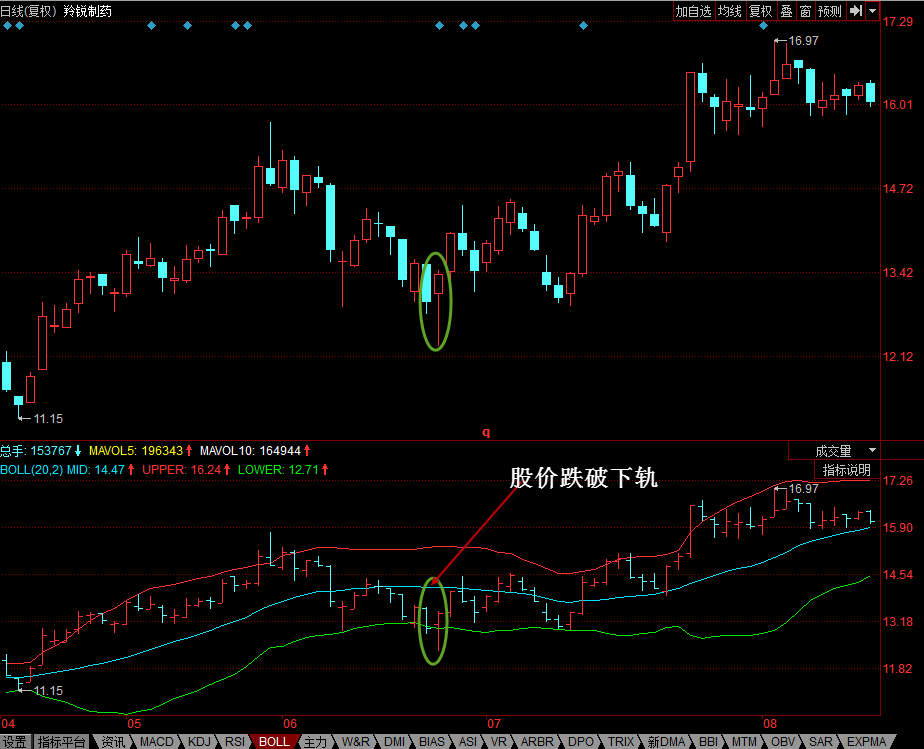The width and height of the screenshot is (924, 749).
Task: Open the 指标平台 indicator platform tab
Action: coord(61,741)
